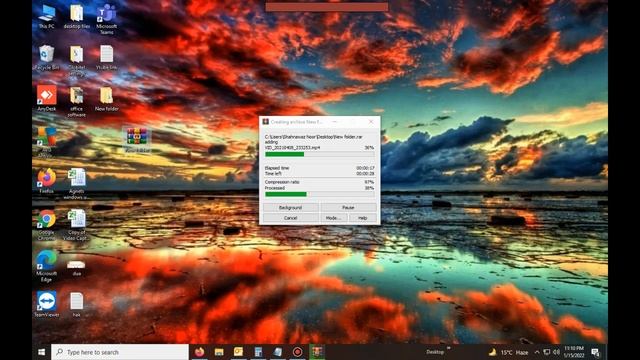Select the office software folder icon
Image resolution: width=640 pixels, height=360 pixels.
pos(76,102)
